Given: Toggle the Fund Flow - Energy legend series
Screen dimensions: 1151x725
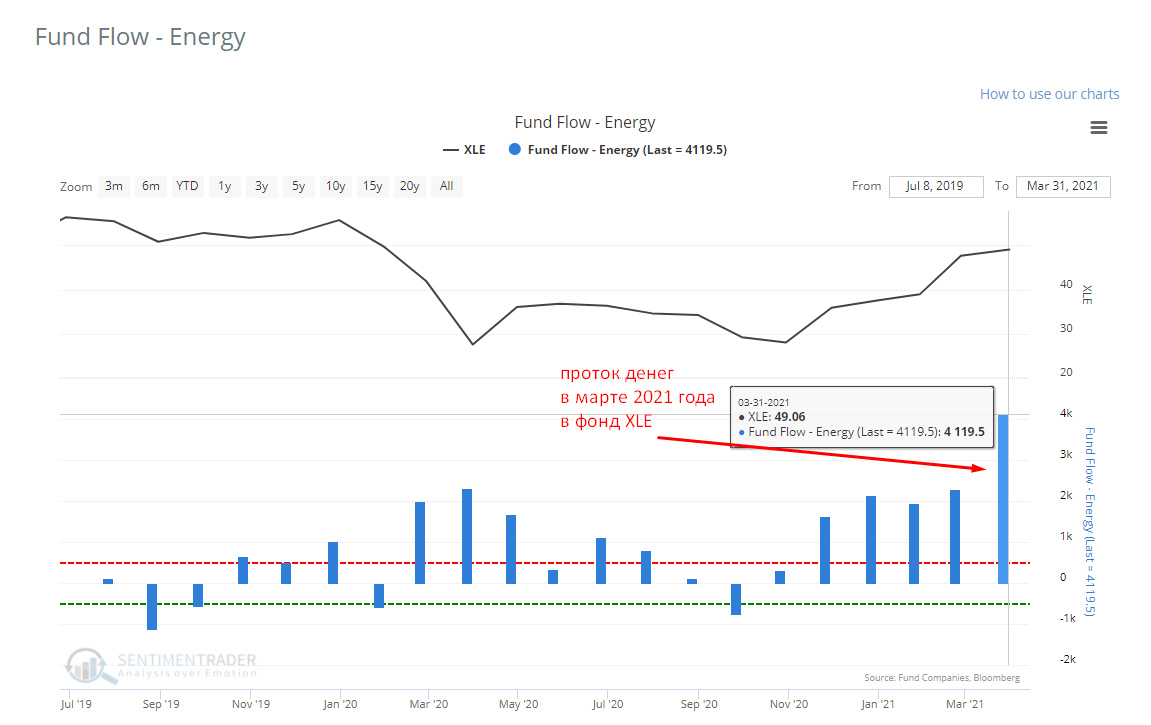Looking at the screenshot, I should point(618,150).
